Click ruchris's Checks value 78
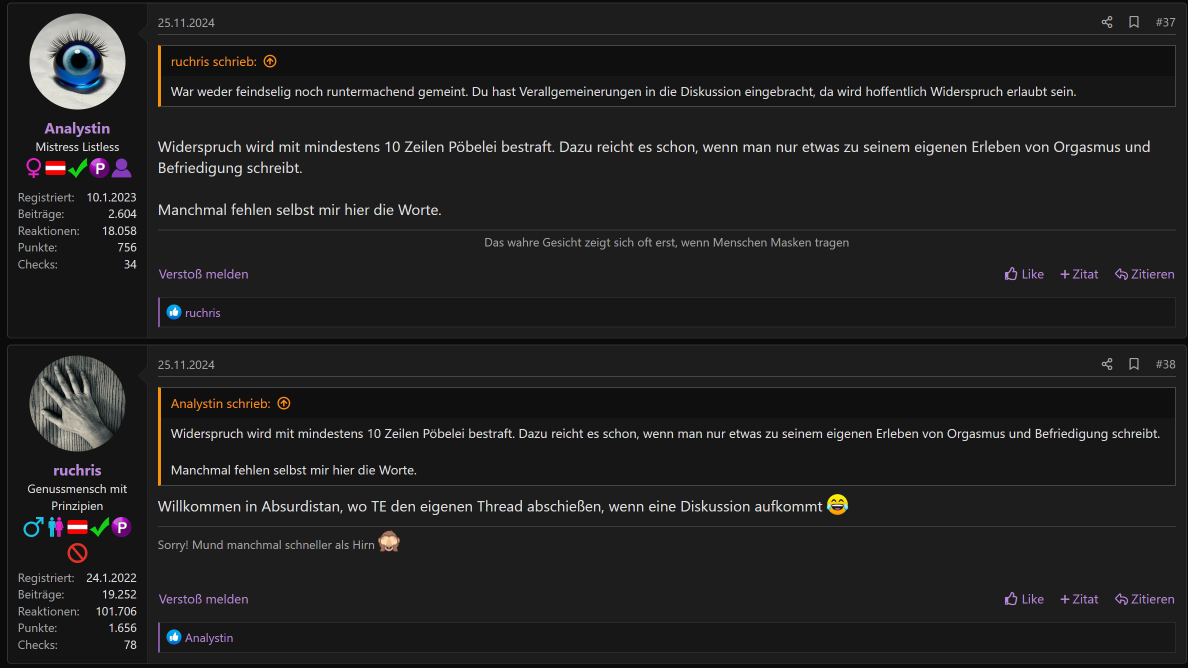Viewport: 1188px width, 668px height. click(130, 645)
